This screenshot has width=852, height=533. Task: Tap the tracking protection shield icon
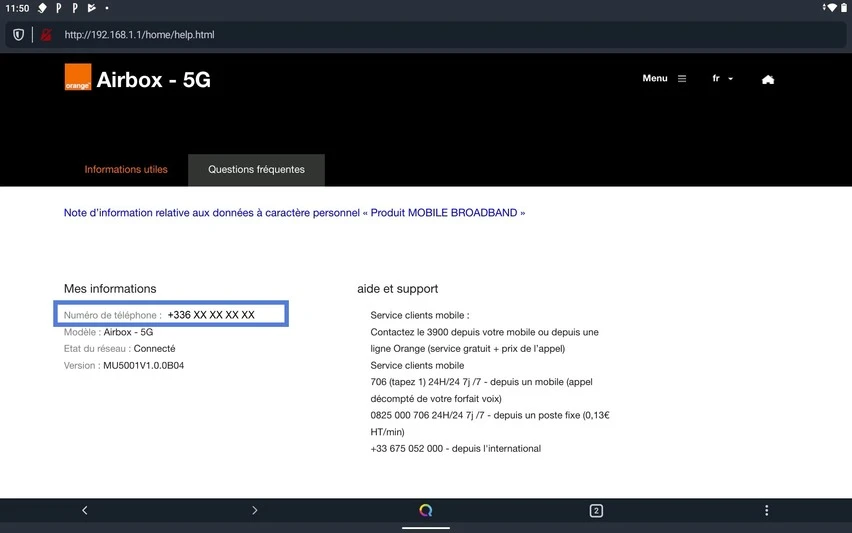click(x=18, y=35)
